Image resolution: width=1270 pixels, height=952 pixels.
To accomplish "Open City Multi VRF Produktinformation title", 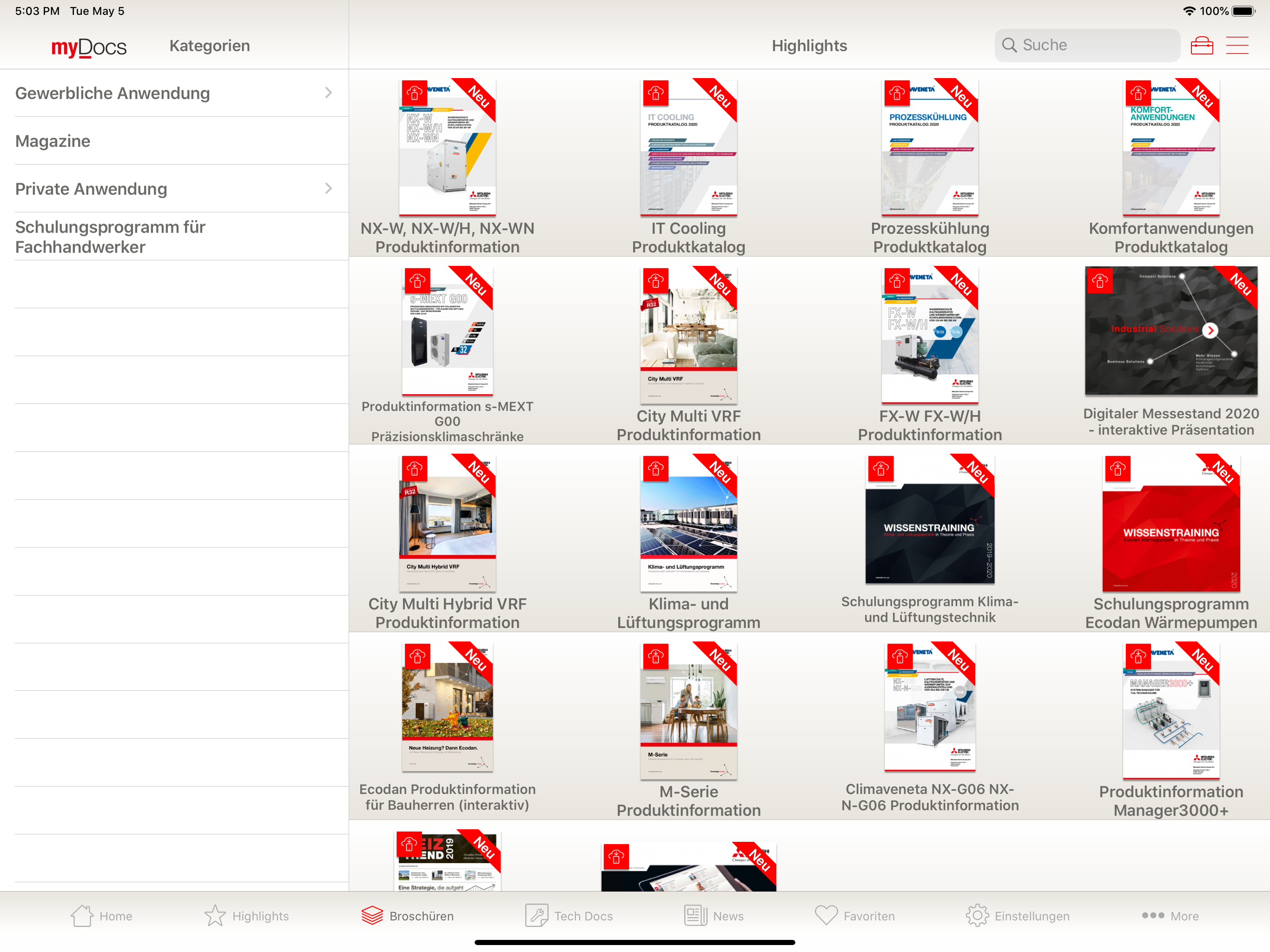I will click(688, 425).
